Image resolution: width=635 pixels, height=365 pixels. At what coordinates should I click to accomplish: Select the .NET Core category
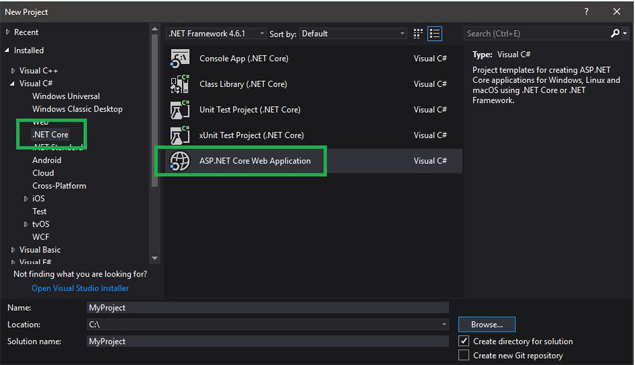pyautogui.click(x=50, y=134)
